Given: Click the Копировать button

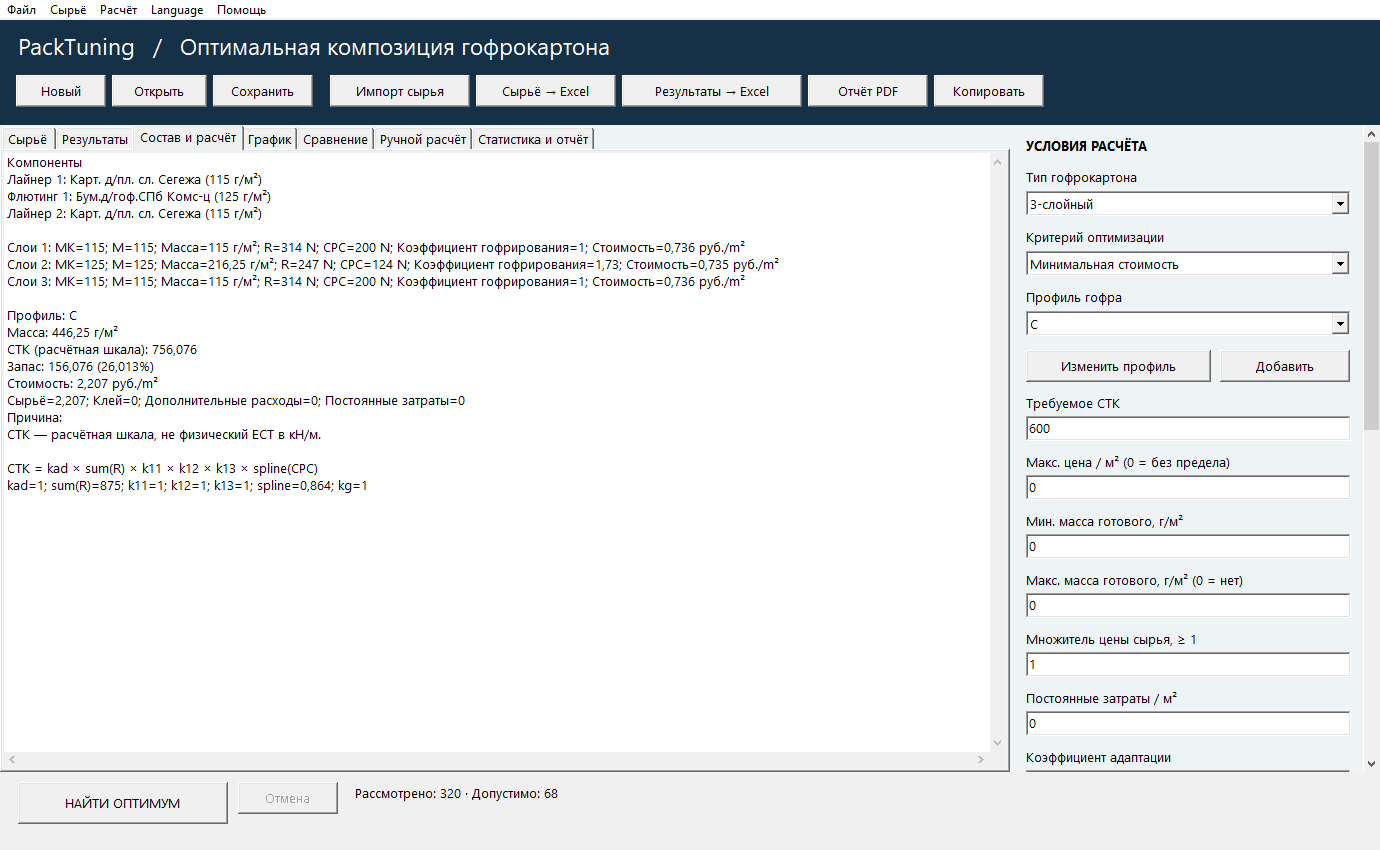Looking at the screenshot, I should [x=989, y=91].
